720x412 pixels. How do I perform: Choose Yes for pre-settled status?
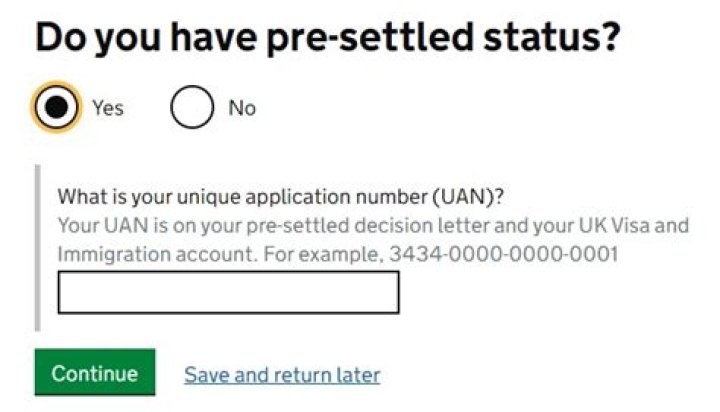click(x=56, y=107)
